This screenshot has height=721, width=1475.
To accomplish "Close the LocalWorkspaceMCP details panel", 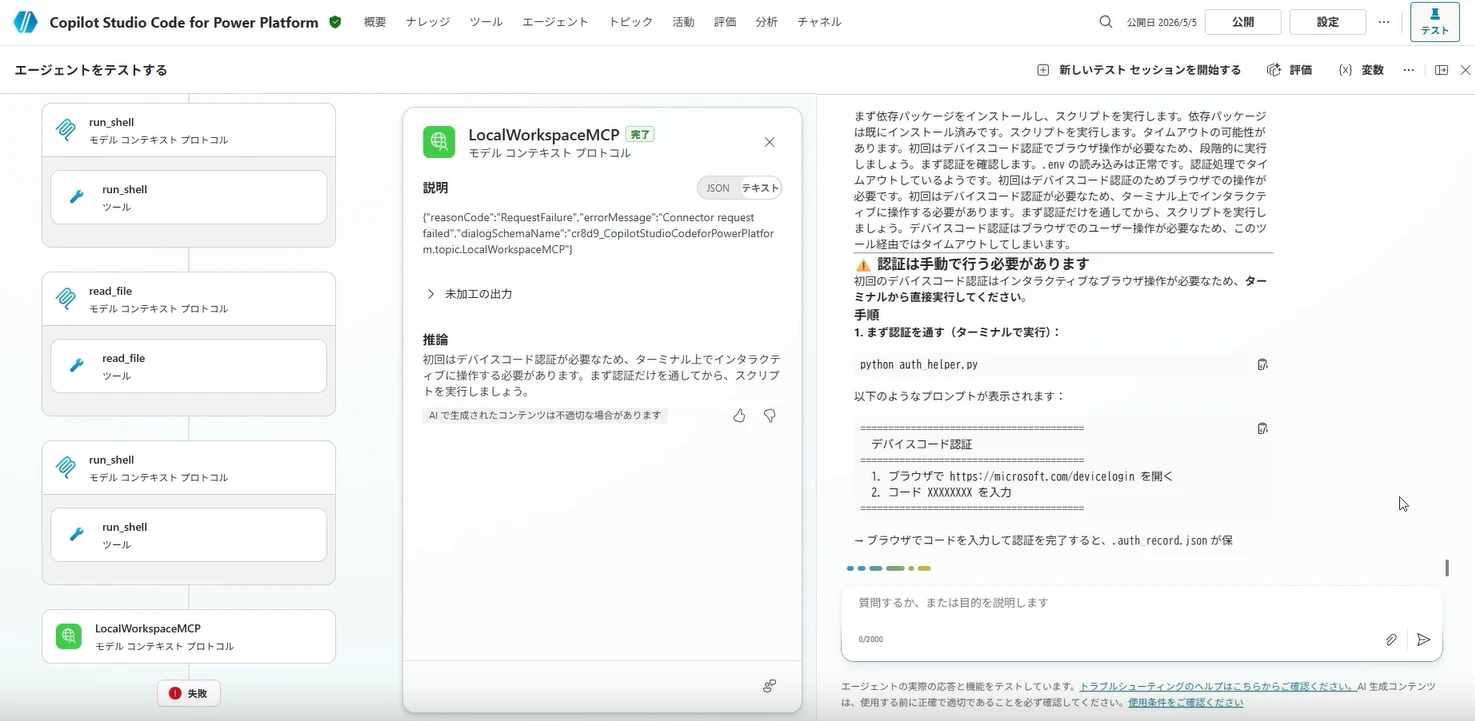I will click(x=769, y=142).
